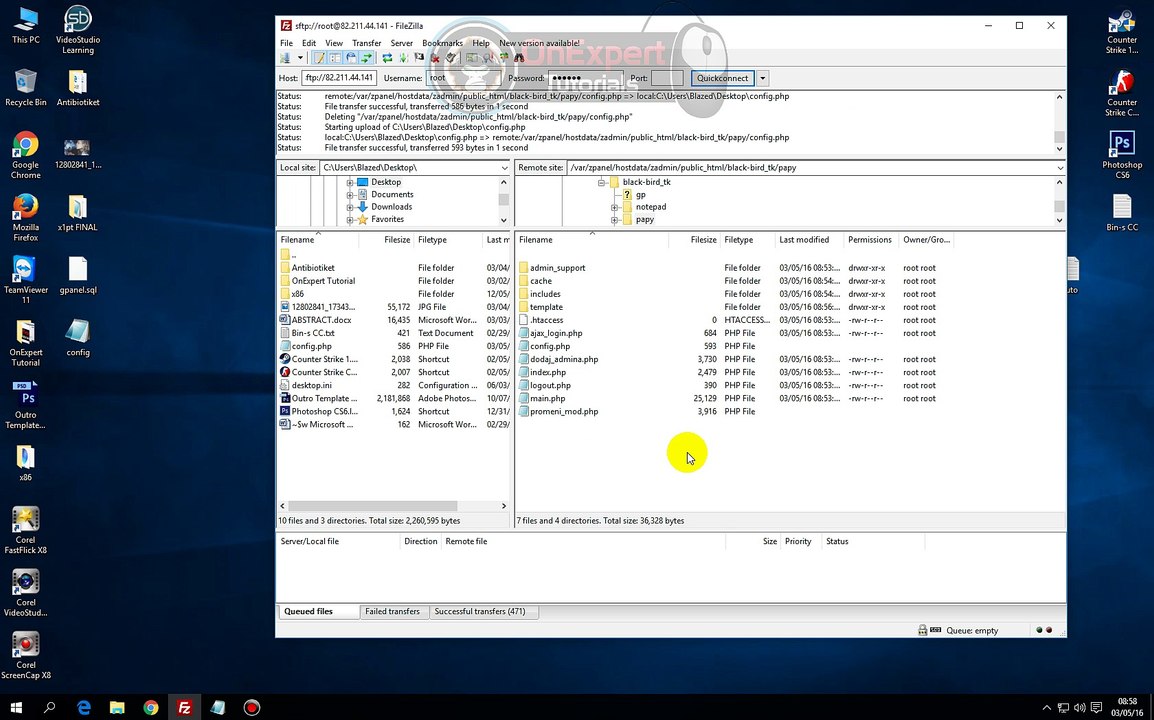Open the Transfer menu
The image size is (1154, 720).
click(x=367, y=43)
